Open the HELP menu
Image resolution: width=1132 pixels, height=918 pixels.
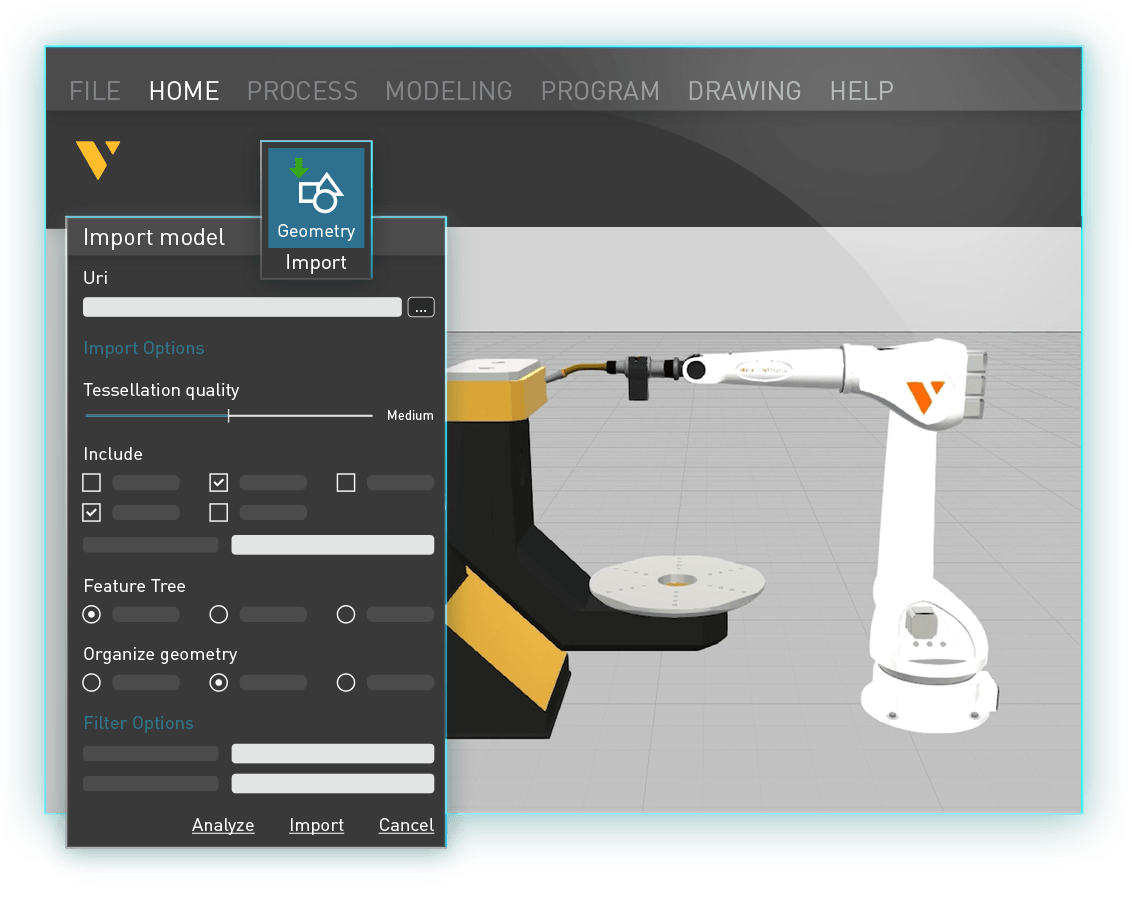pyautogui.click(x=861, y=91)
